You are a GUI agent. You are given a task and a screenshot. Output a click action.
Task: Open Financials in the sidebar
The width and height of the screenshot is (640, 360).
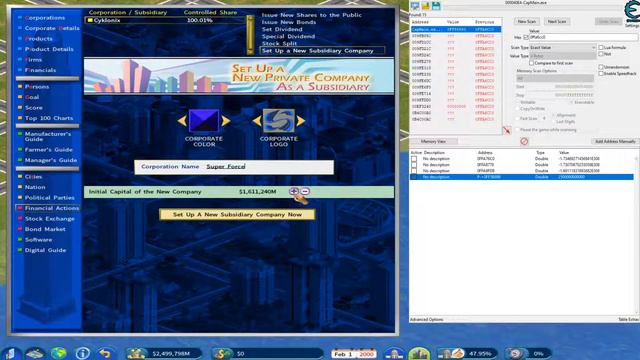point(40,70)
